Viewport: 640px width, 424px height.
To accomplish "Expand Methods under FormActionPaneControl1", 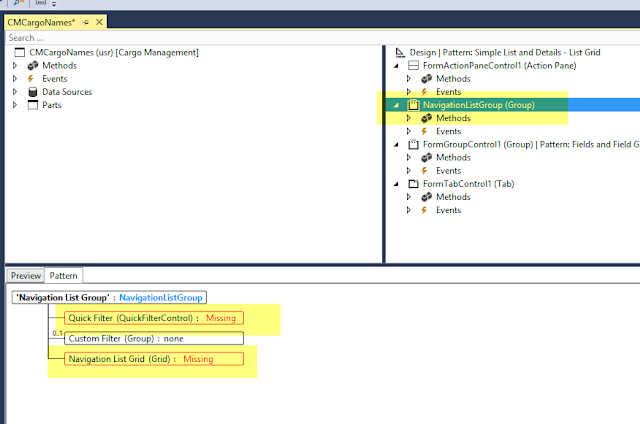I will coord(409,78).
